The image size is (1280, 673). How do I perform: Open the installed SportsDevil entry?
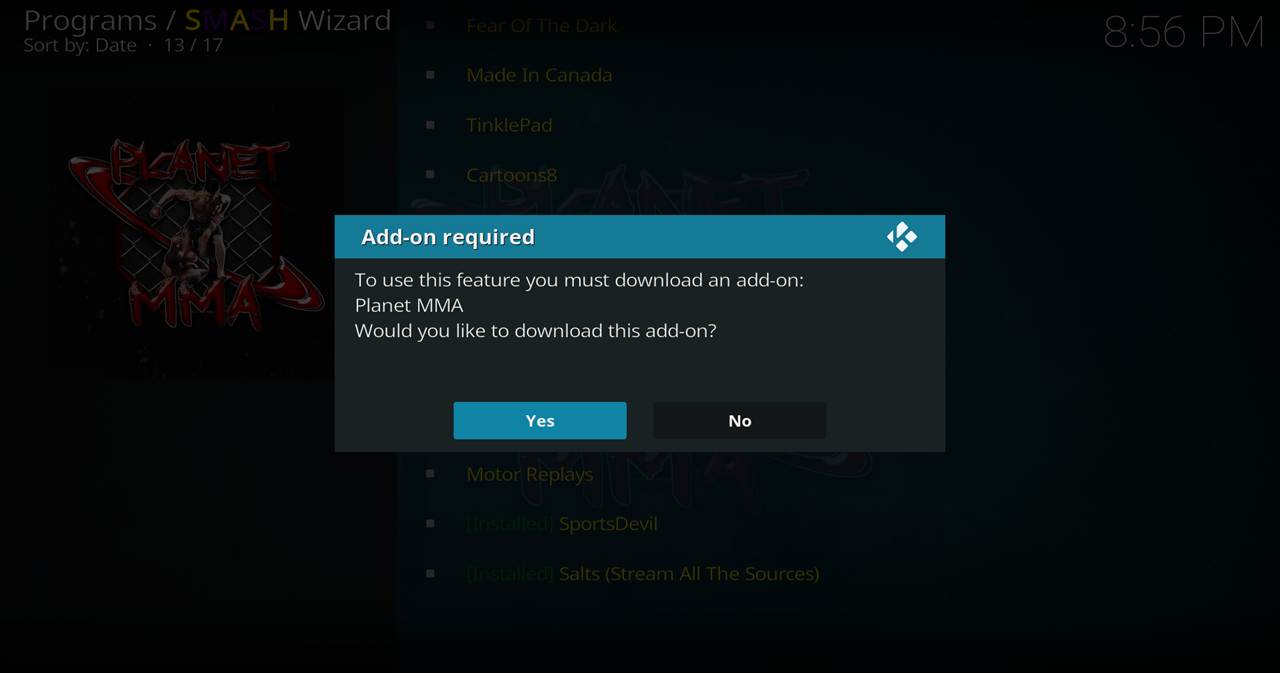562,524
